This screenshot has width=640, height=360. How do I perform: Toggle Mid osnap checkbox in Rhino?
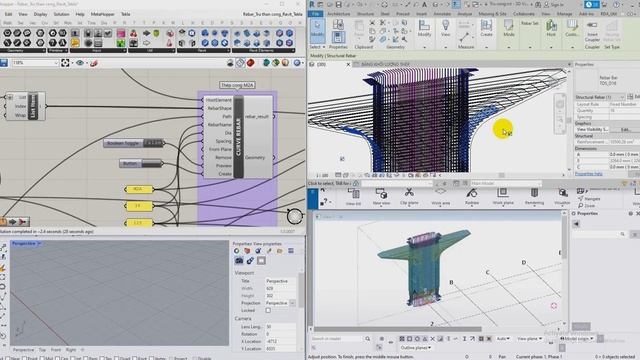coord(43,358)
